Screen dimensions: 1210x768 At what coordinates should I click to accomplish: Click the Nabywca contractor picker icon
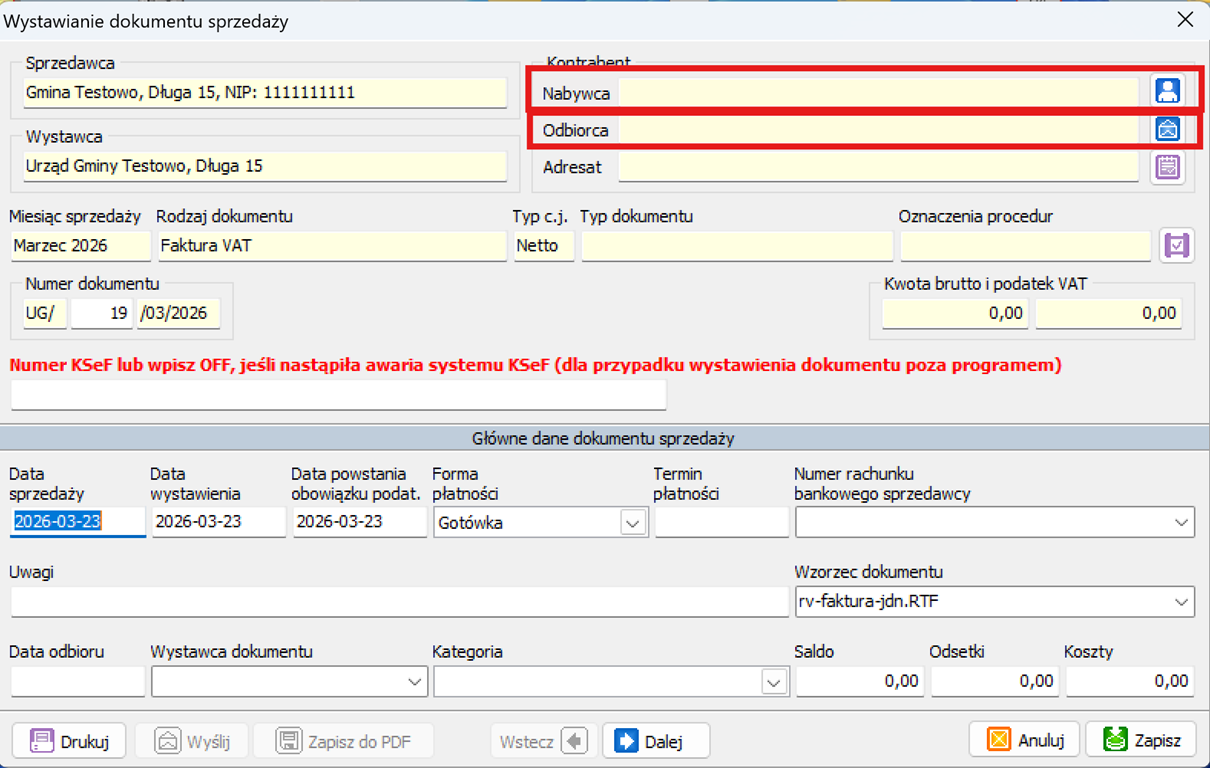(1167, 91)
